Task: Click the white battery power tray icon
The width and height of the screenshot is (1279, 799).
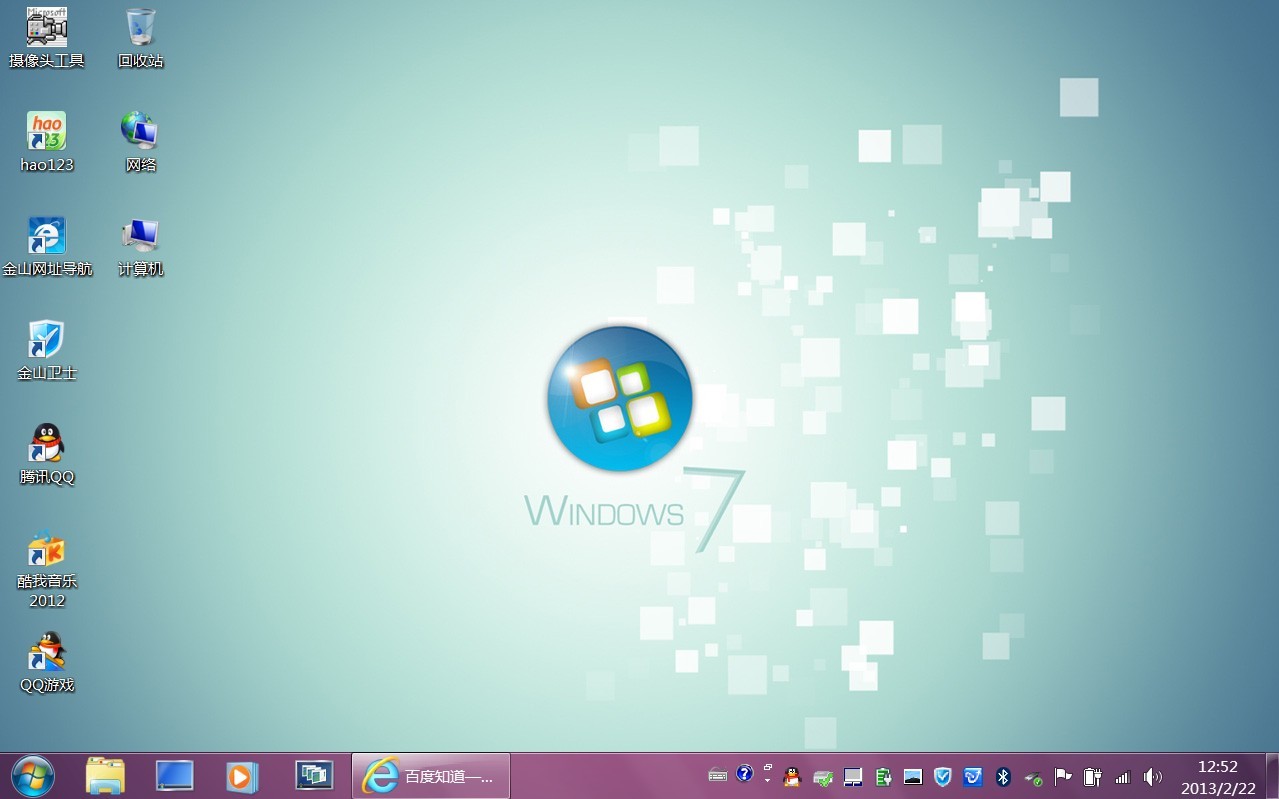Action: (x=1093, y=777)
